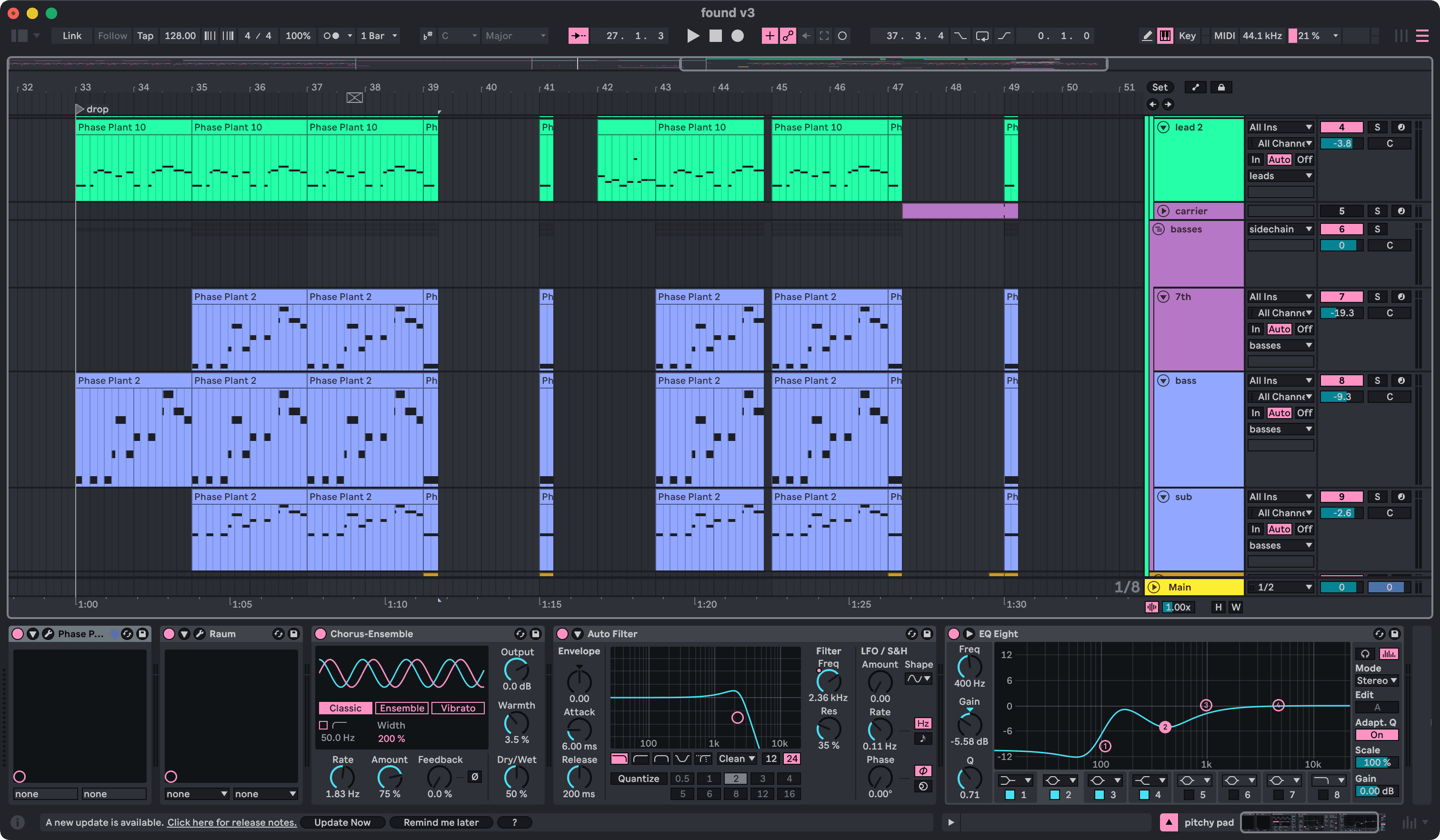Select the 'Ensemble' tab in Chorus
Image resolution: width=1440 pixels, height=840 pixels.
pos(400,709)
